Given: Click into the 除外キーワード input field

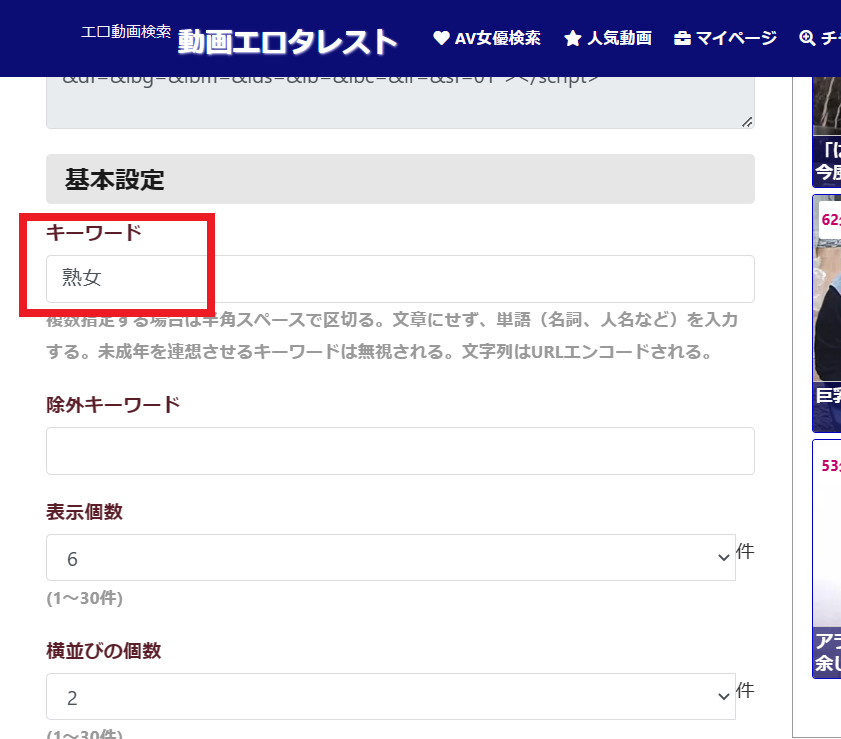Looking at the screenshot, I should [x=400, y=451].
